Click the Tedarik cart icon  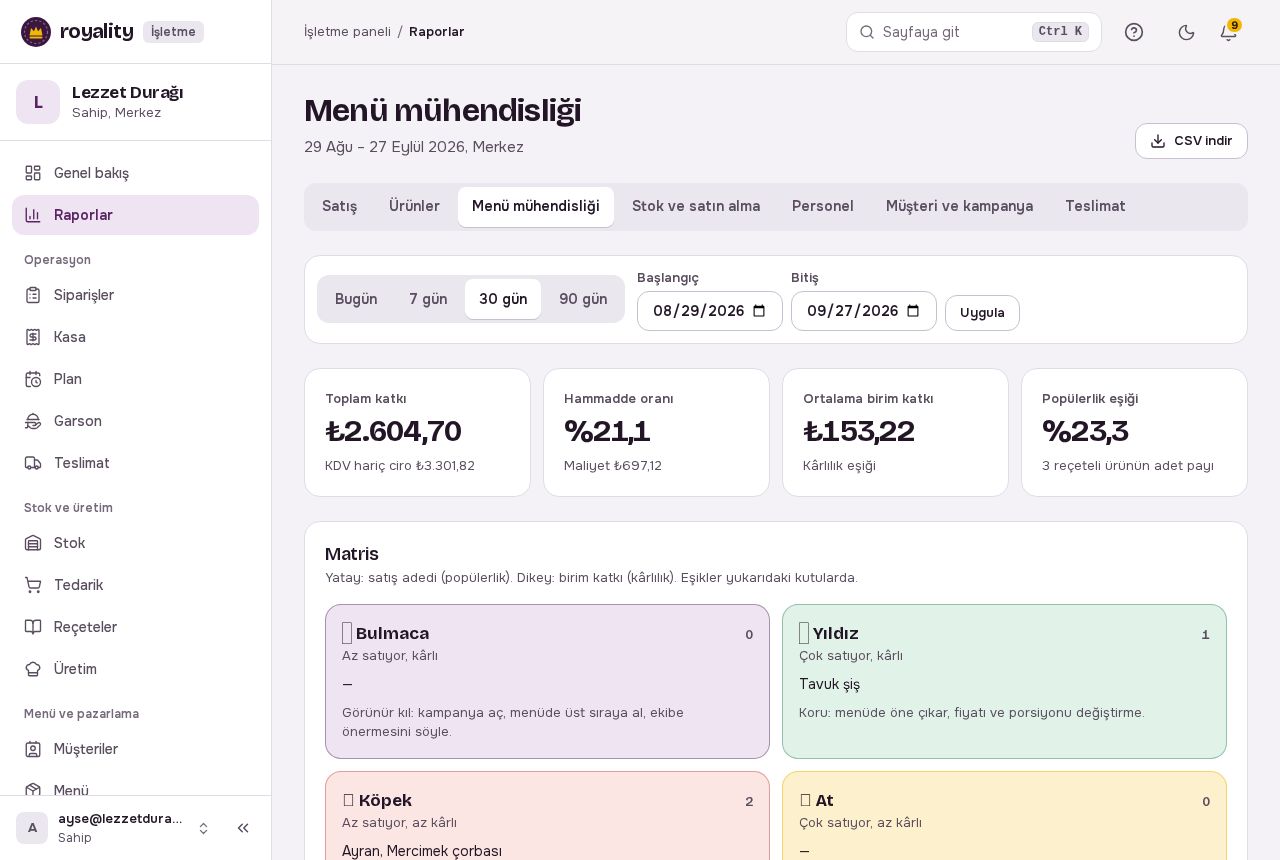coord(33,585)
